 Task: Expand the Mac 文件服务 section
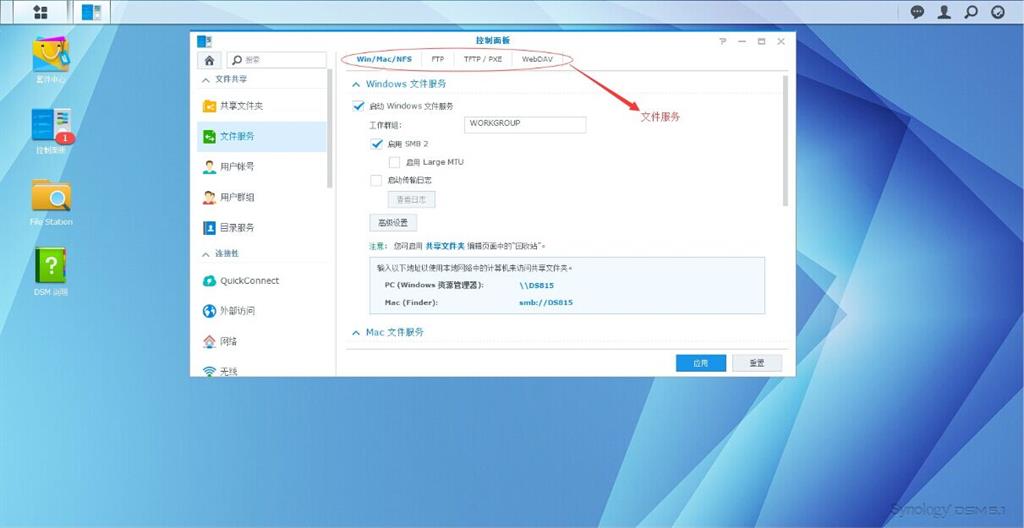[356, 332]
